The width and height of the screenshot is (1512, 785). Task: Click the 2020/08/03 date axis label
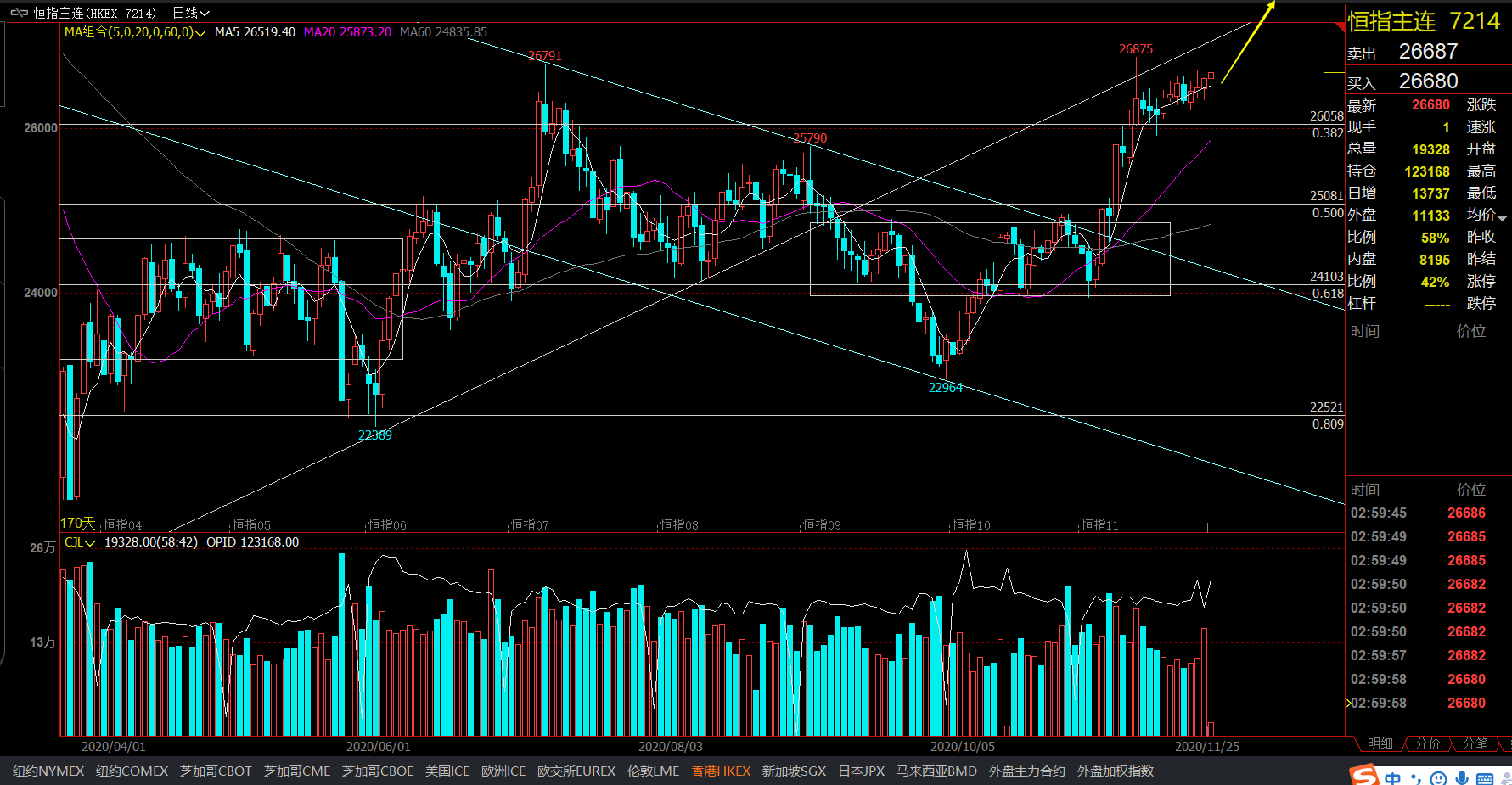(671, 747)
